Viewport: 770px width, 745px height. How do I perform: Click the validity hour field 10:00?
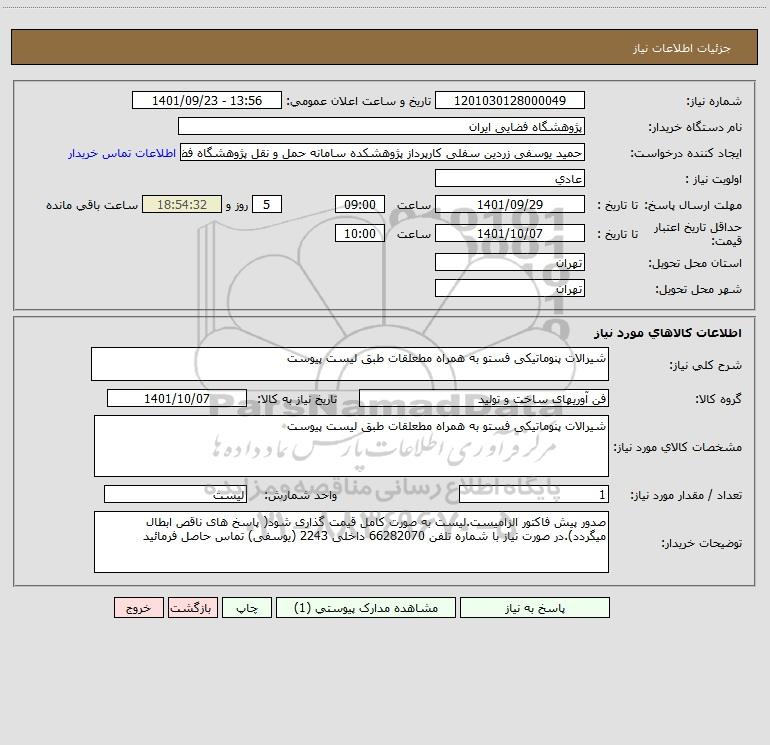pos(359,233)
